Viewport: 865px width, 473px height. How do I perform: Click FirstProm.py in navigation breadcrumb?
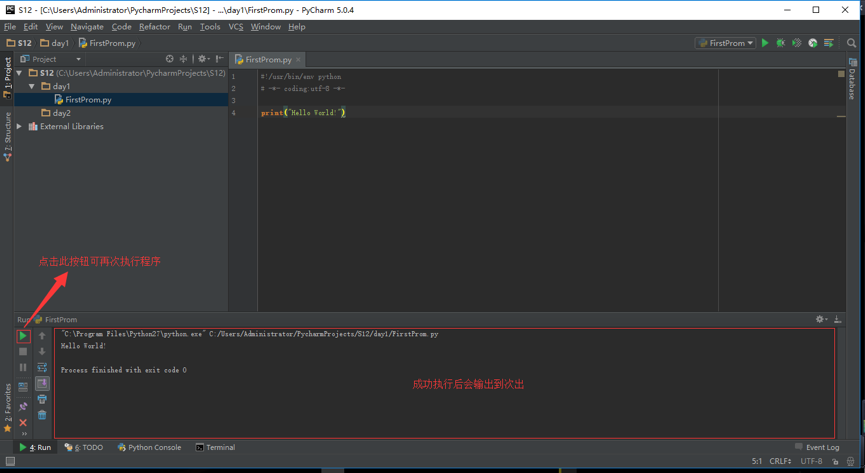coord(107,43)
